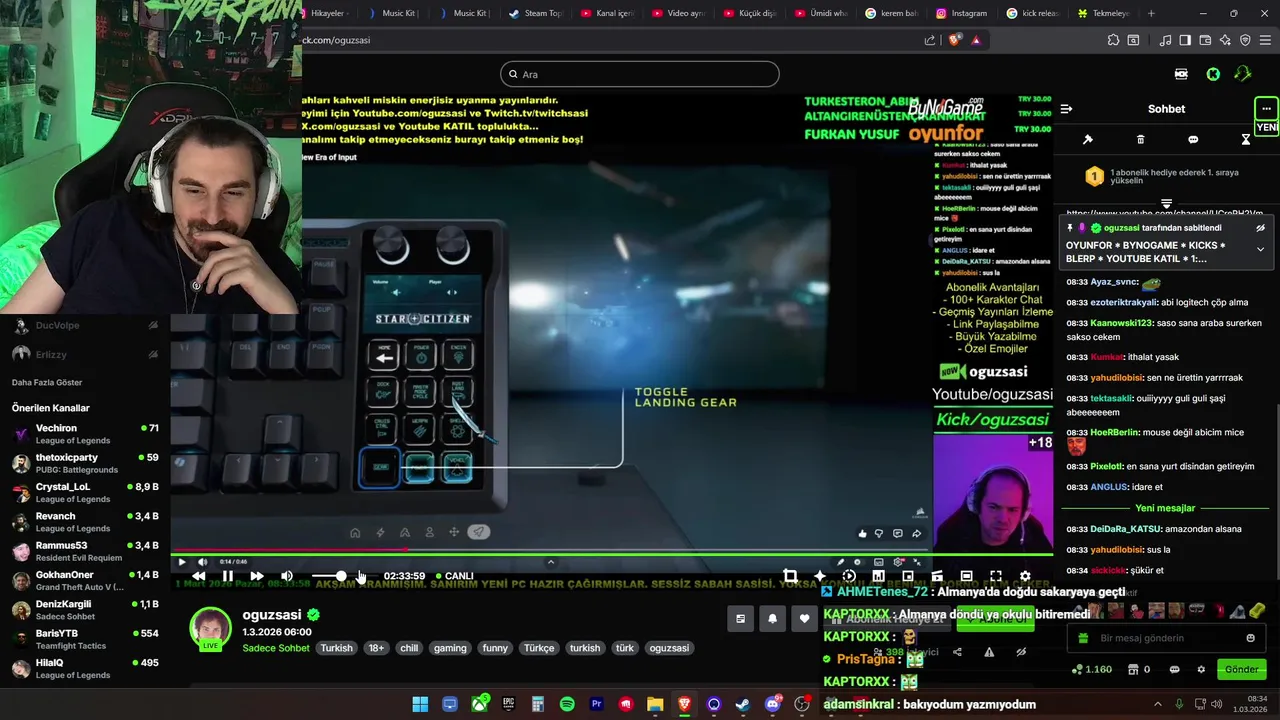1280x720 pixels.
Task: Click the Brave Shields icon in address bar
Action: (955, 40)
